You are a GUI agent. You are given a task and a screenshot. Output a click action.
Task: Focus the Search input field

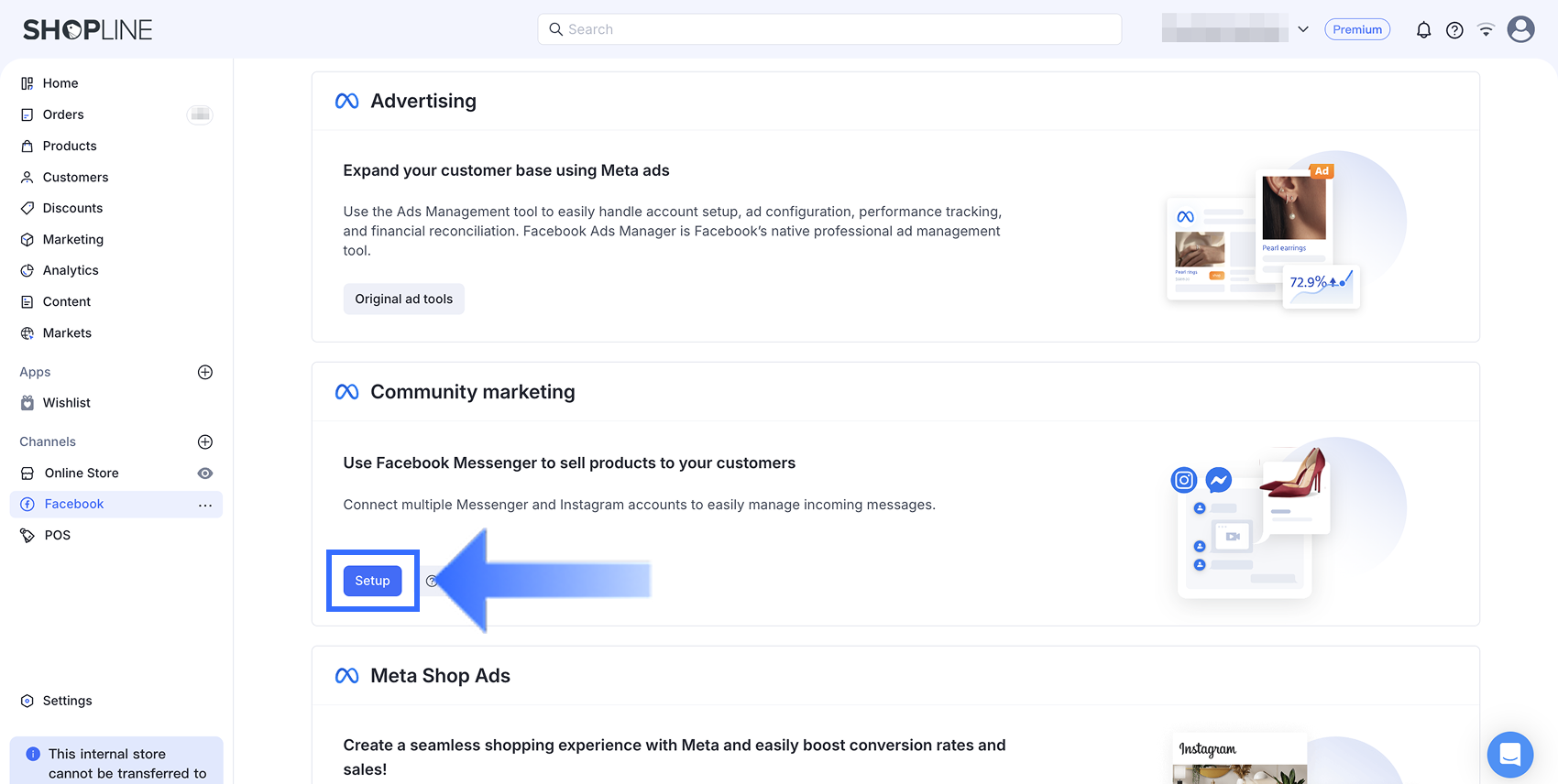point(829,29)
